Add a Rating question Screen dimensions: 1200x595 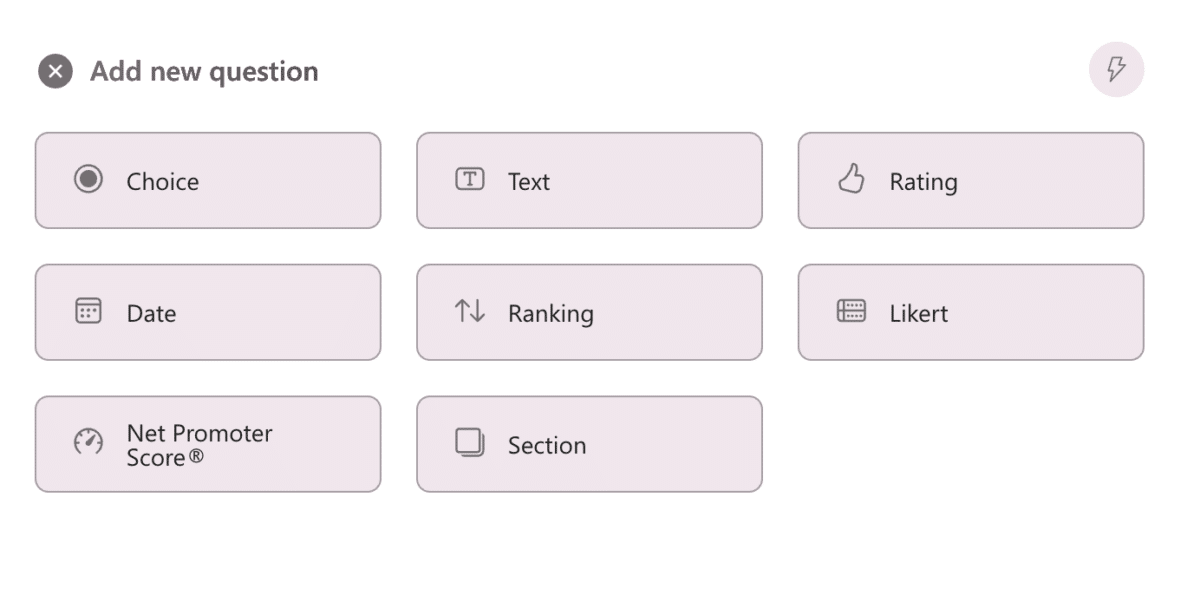pyautogui.click(x=970, y=181)
